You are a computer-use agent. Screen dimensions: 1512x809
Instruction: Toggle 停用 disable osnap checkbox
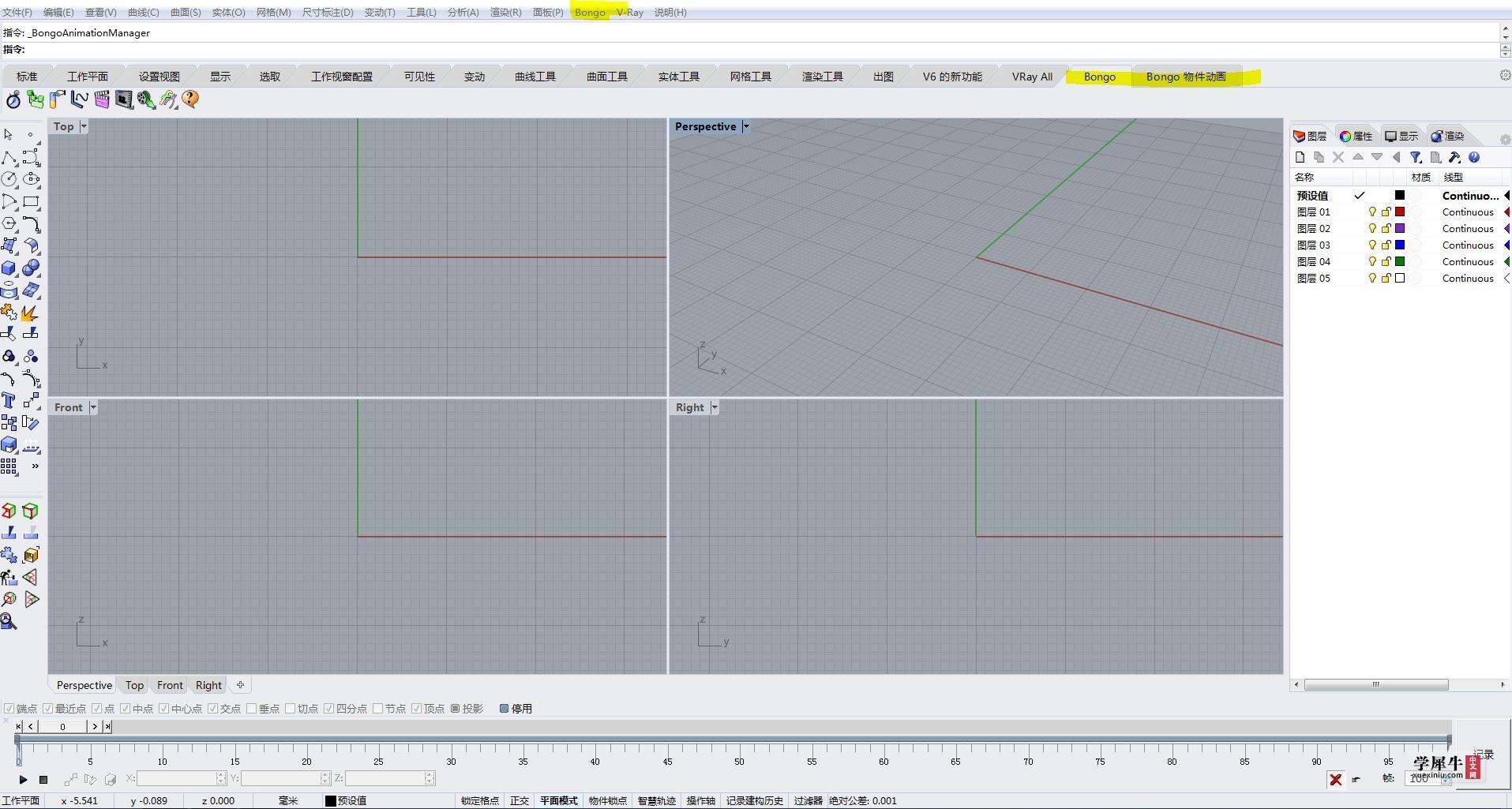pos(504,709)
